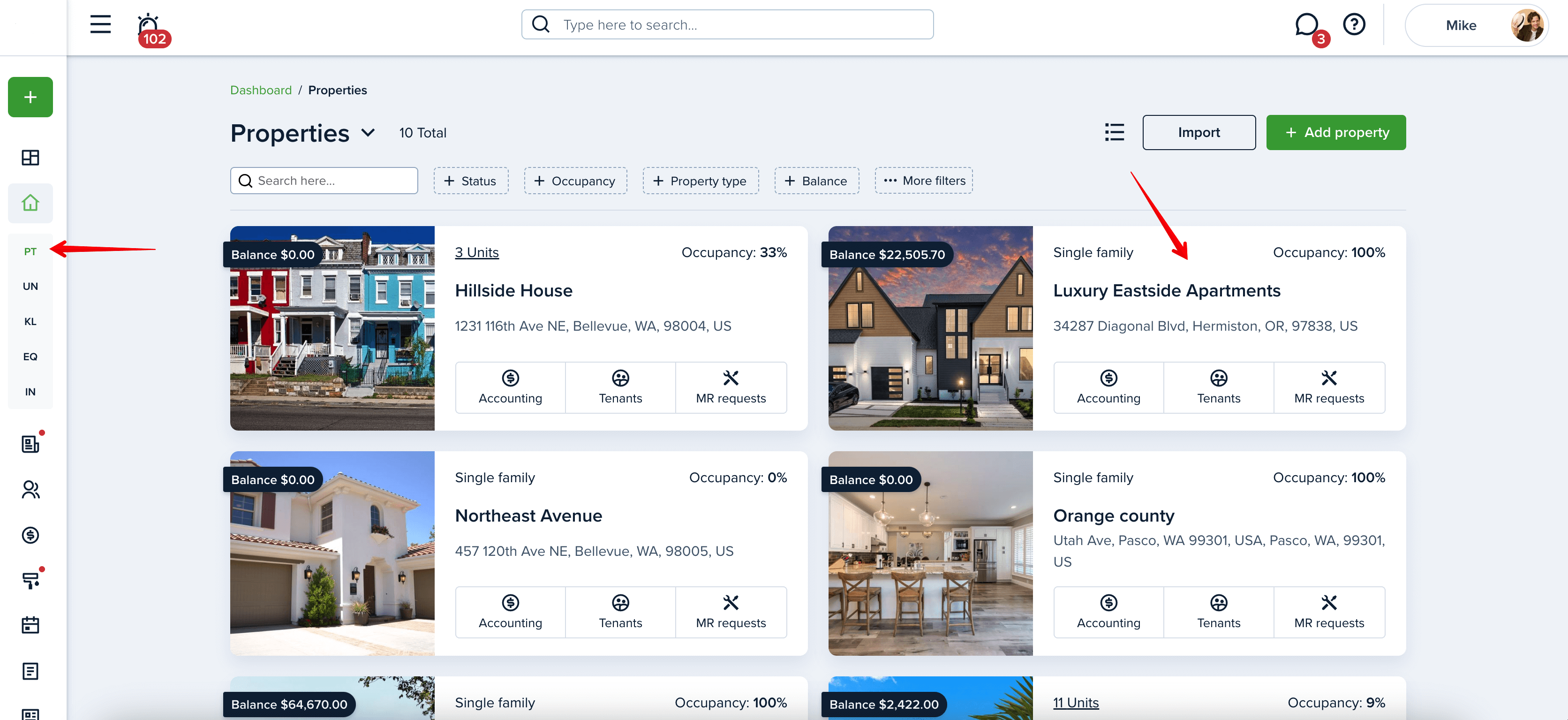Open Tenants for Hillside House
The height and width of the screenshot is (720, 1568).
620,387
